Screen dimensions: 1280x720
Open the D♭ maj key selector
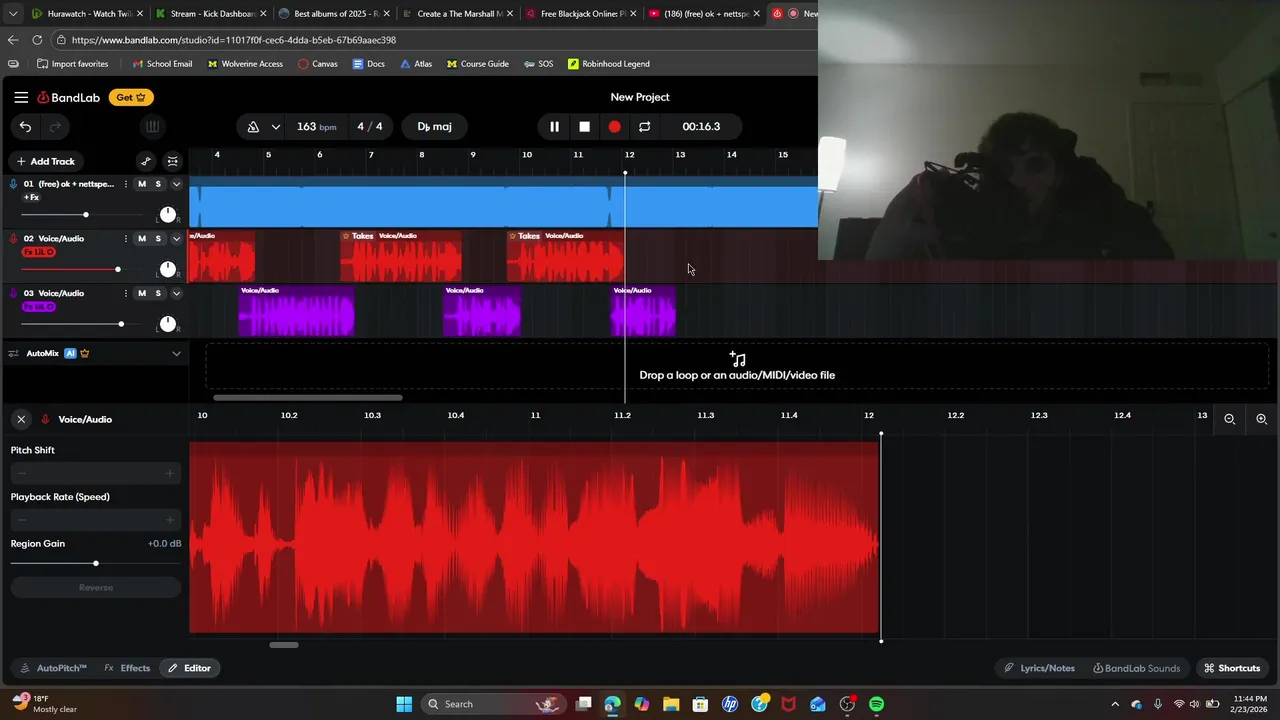[434, 127]
